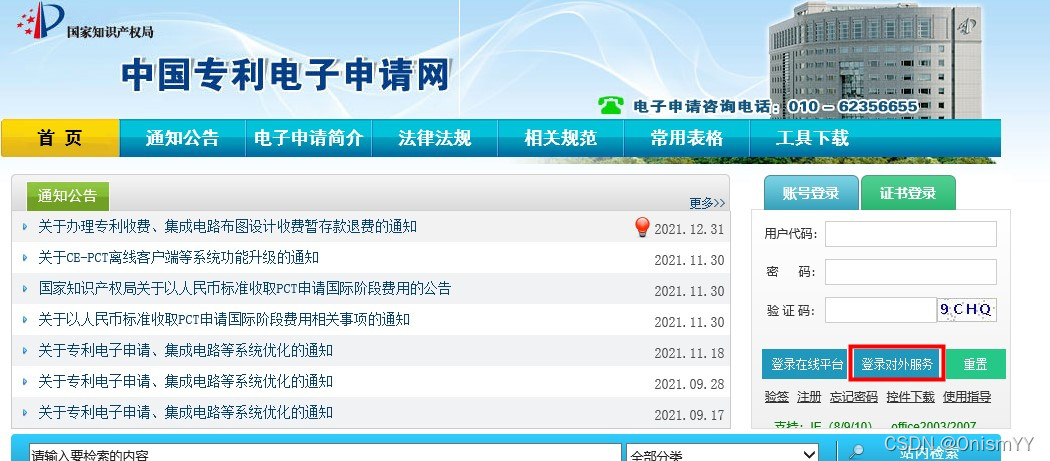Switch to the 账号登录 tab

point(811,193)
